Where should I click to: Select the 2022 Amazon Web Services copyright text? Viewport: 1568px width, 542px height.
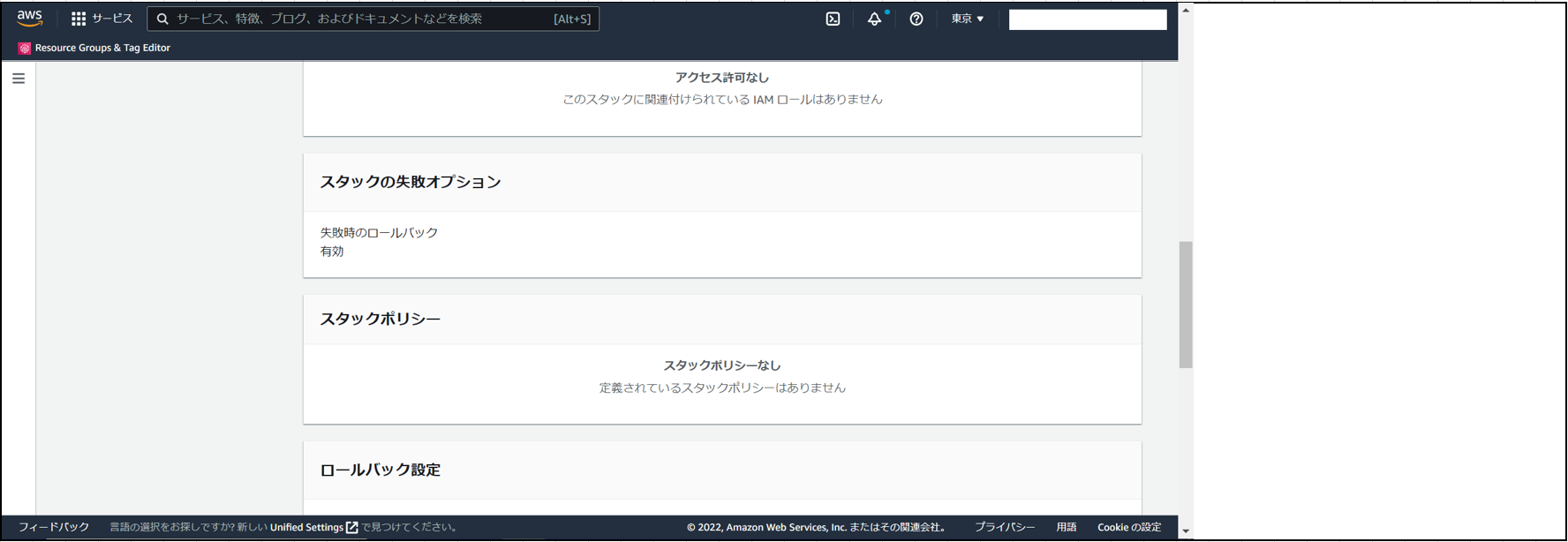(818, 527)
